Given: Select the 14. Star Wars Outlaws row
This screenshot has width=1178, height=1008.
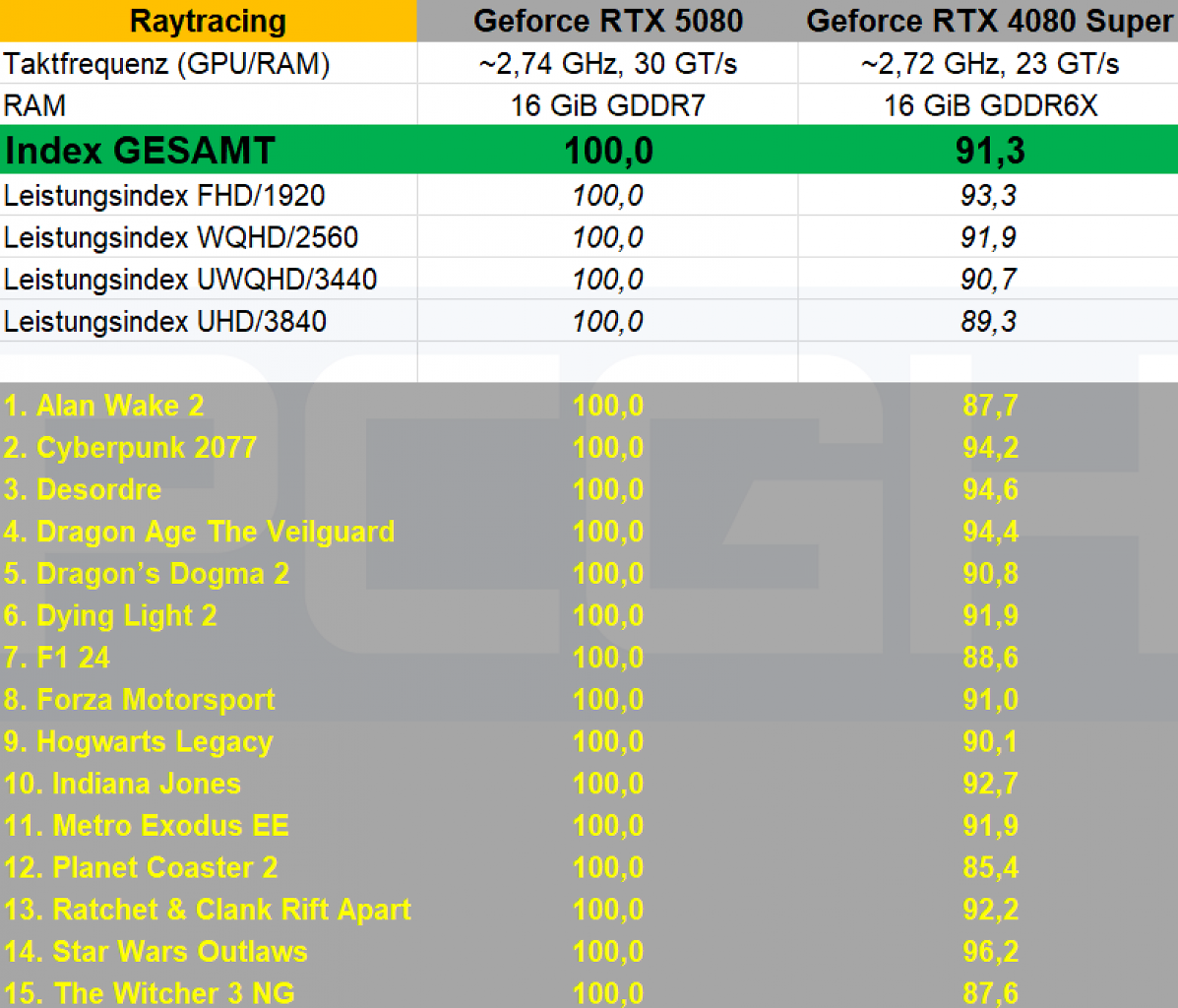Looking at the screenshot, I should click(589, 953).
